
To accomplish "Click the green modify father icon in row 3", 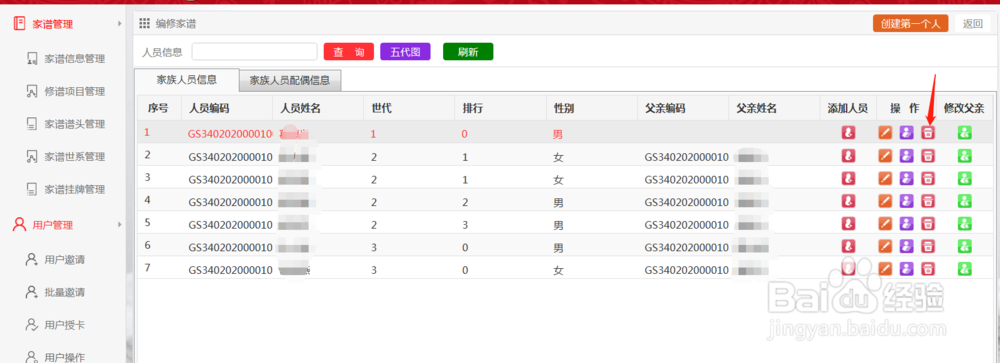I will (964, 178).
